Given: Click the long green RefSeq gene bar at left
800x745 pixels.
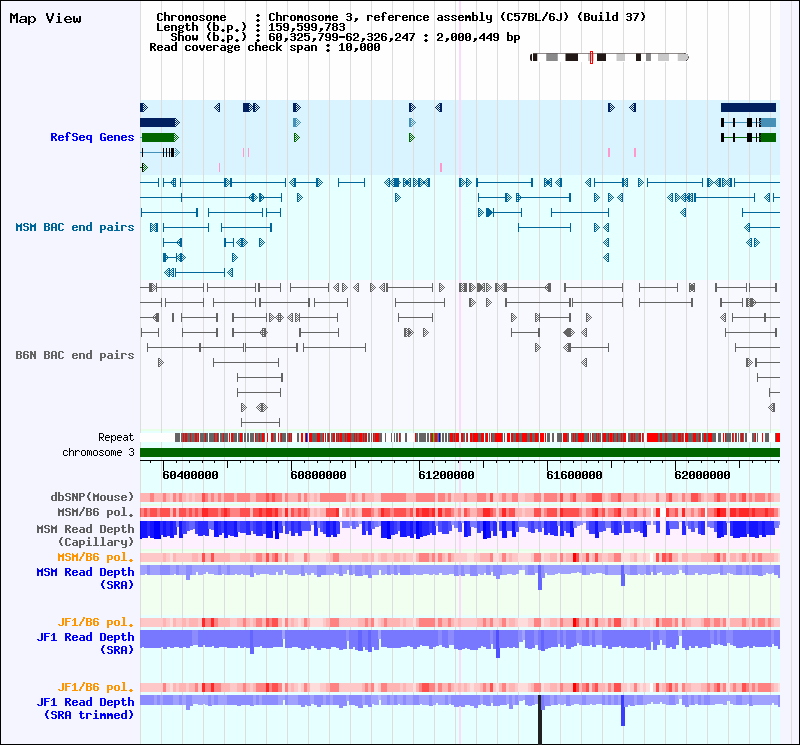Looking at the screenshot, I should click(x=159, y=137).
